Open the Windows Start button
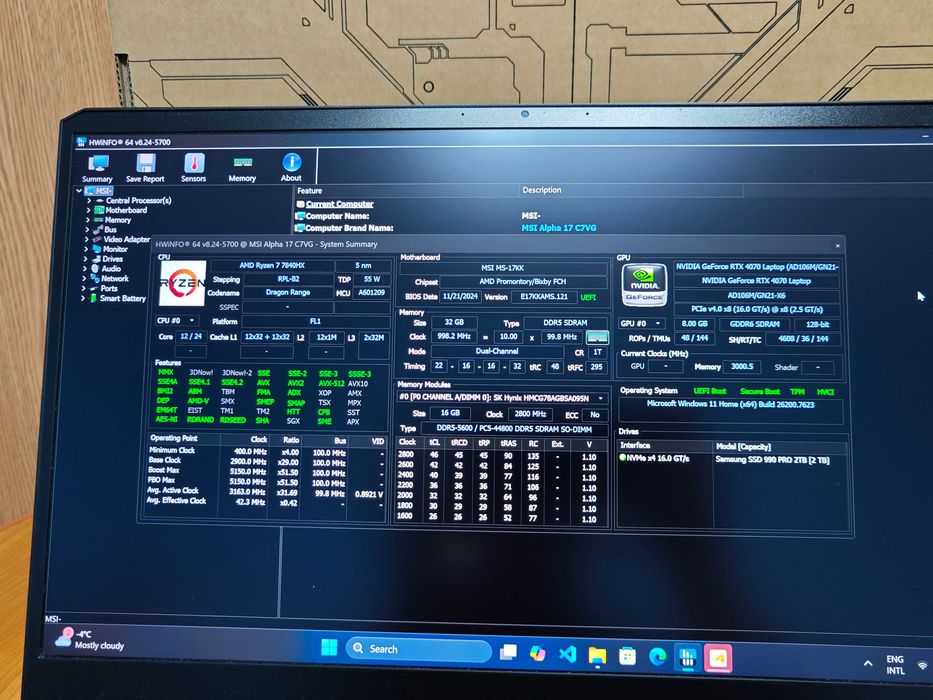Screen dimensions: 933x700 pos(329,648)
